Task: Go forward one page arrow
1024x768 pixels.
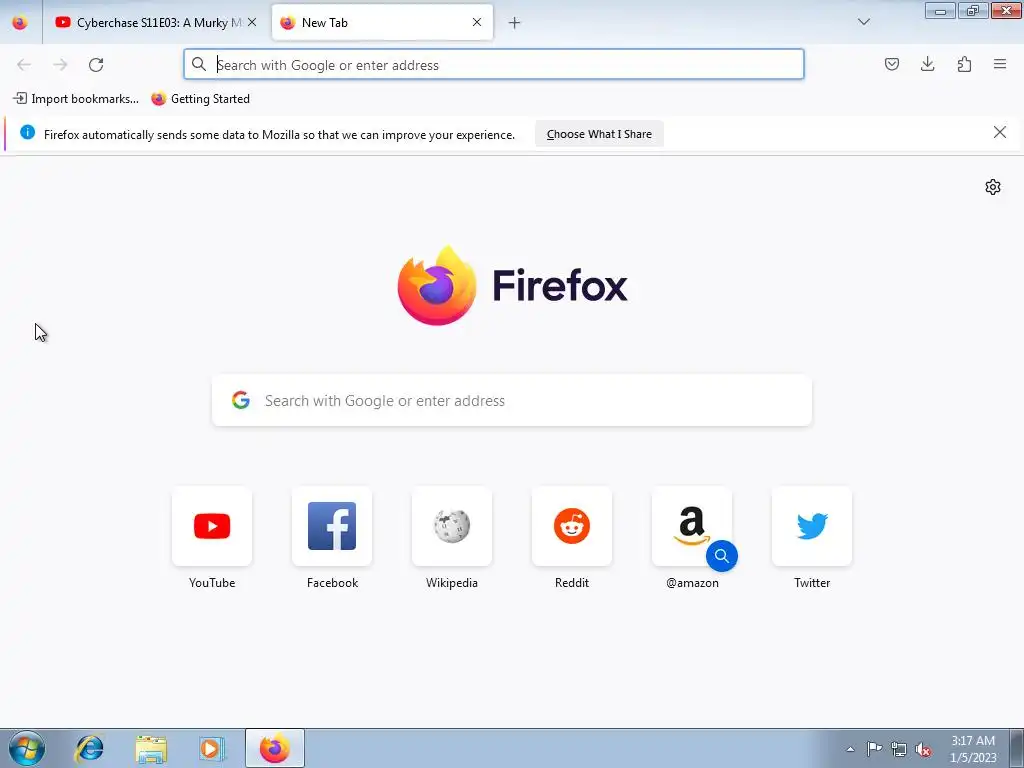Action: (x=60, y=64)
